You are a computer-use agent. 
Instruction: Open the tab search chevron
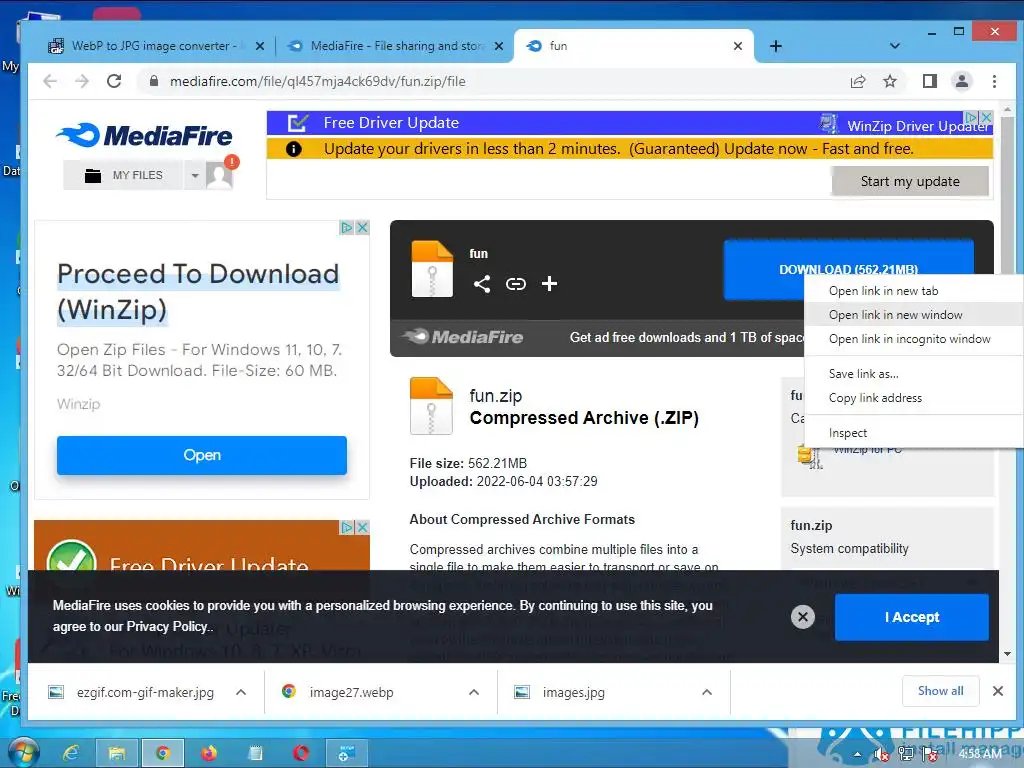895,46
